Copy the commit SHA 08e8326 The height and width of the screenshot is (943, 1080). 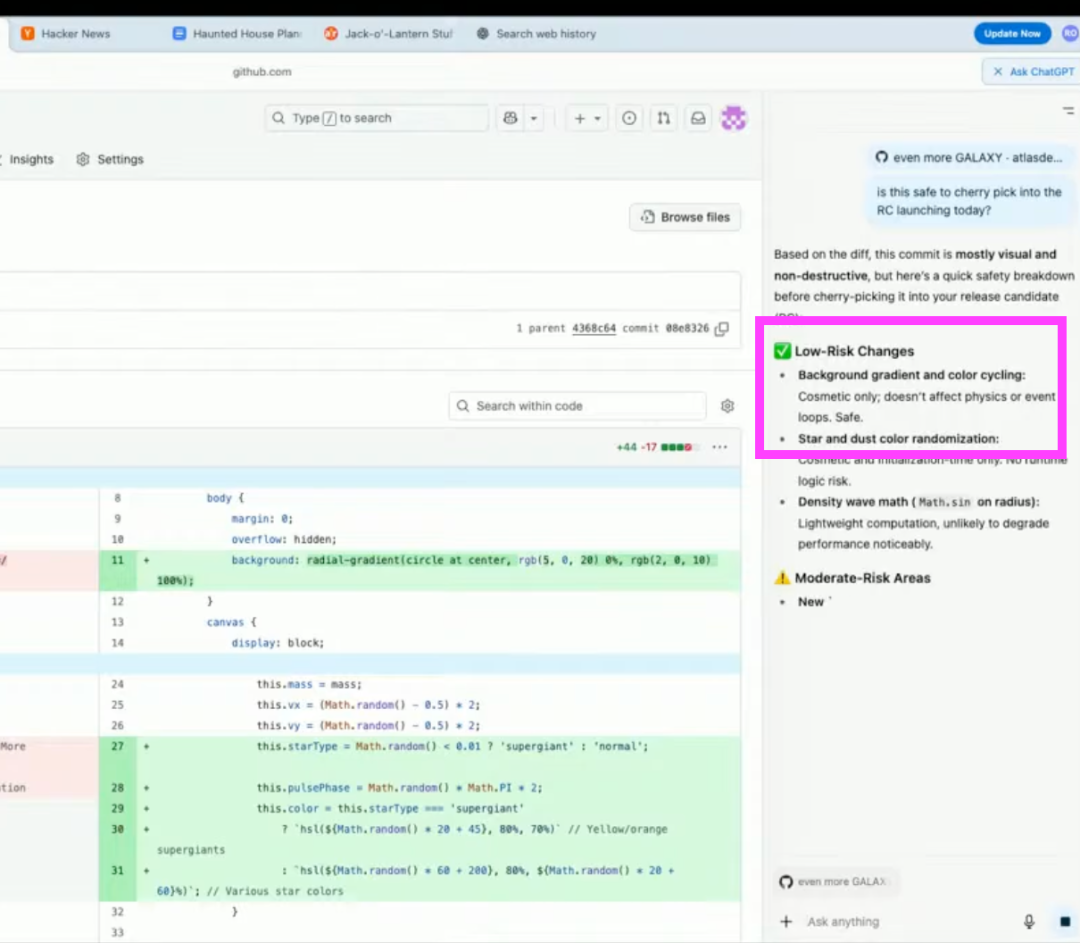point(722,329)
